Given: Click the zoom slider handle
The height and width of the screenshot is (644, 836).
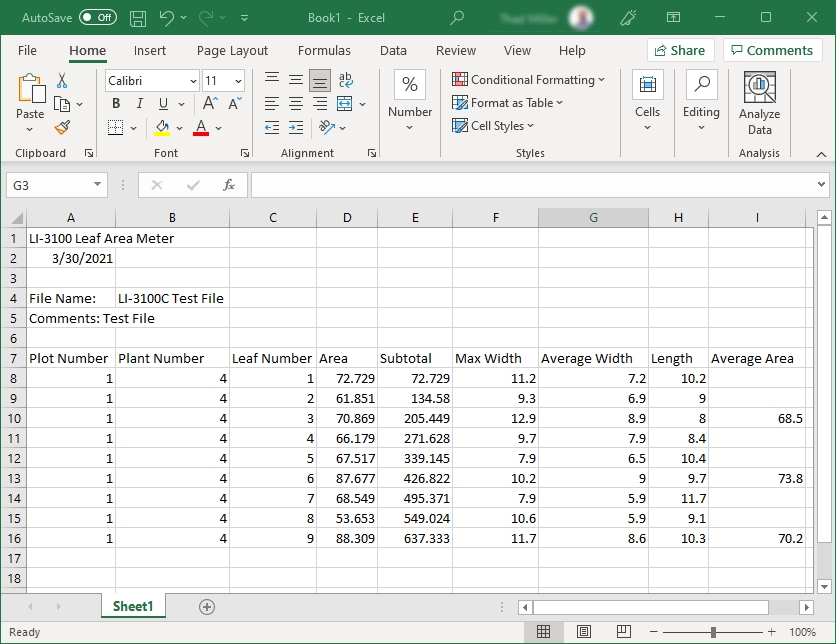Looking at the screenshot, I should click(713, 632).
